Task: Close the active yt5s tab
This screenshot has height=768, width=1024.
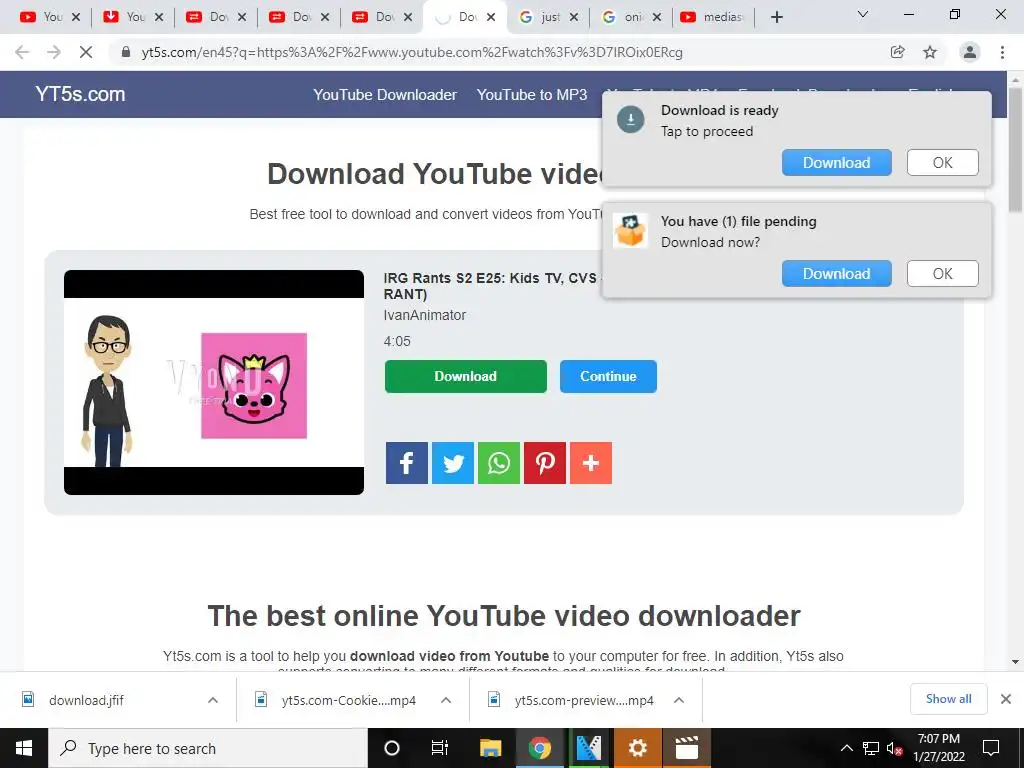Action: coord(490,17)
